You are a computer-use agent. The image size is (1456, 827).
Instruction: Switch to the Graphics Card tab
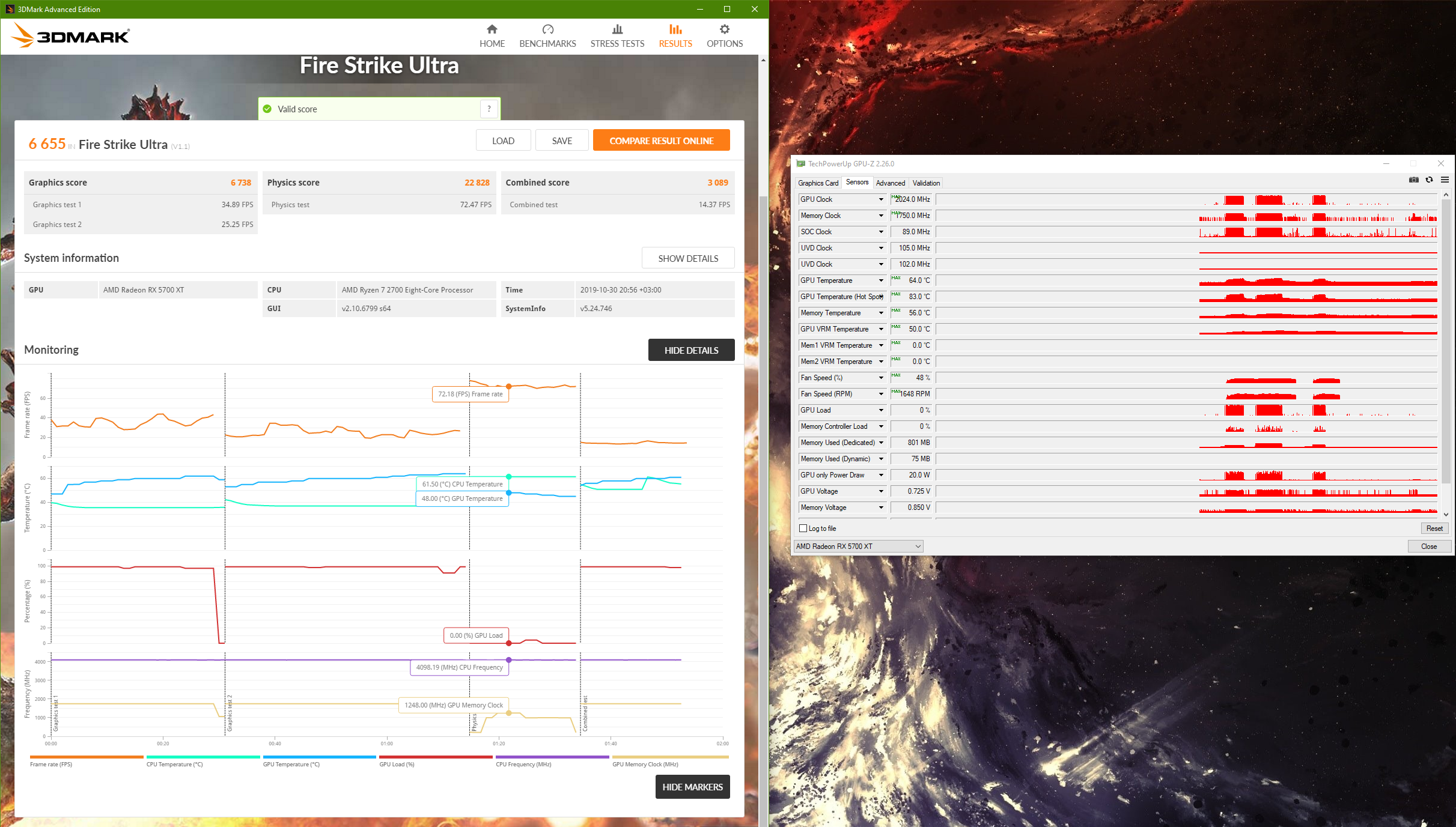(818, 183)
